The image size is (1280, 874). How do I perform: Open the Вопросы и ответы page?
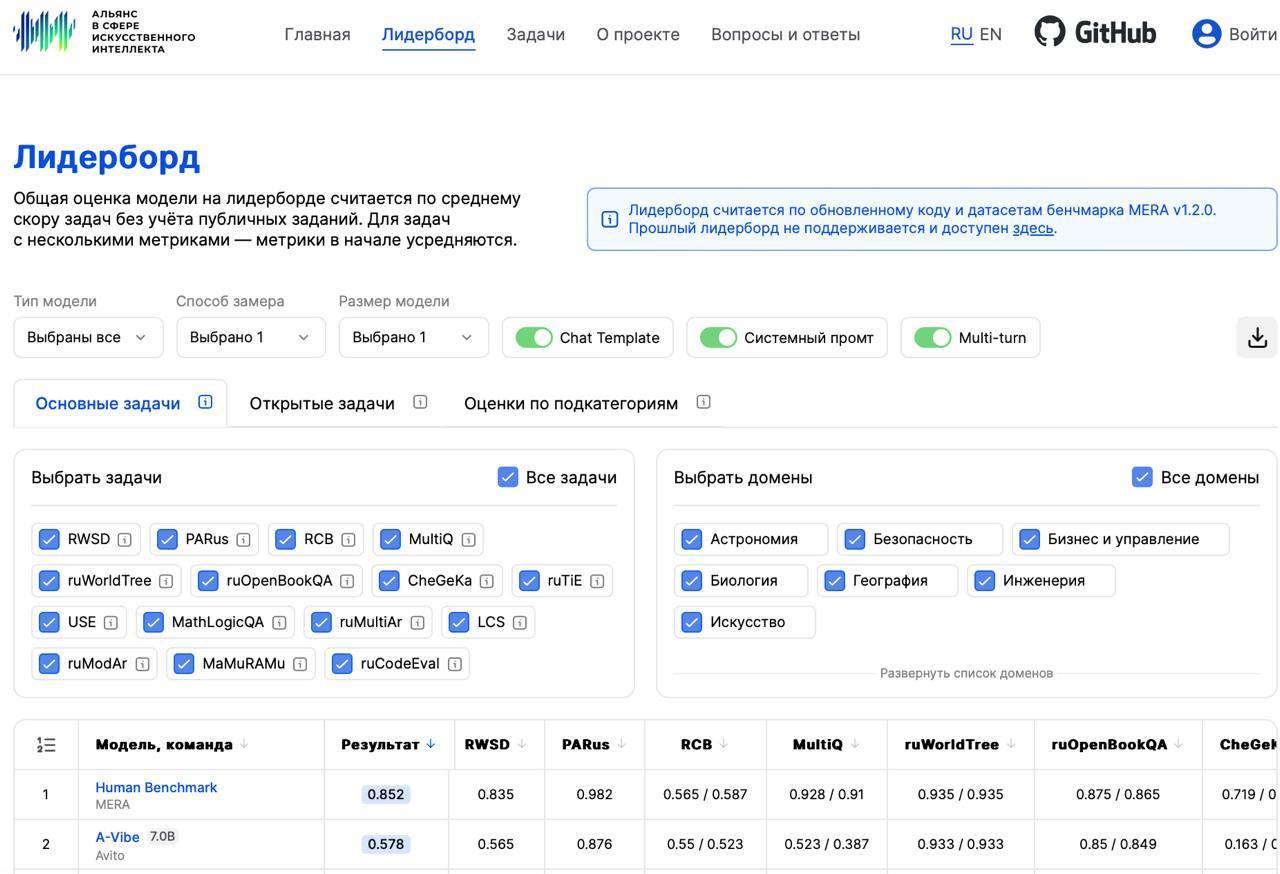786,33
